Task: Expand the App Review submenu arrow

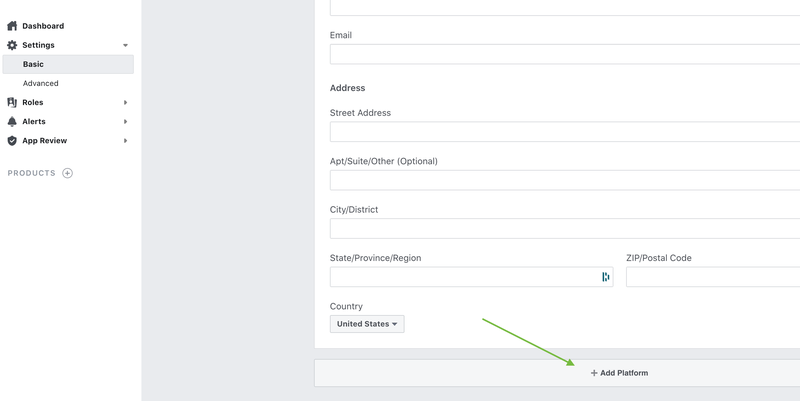Action: click(126, 141)
